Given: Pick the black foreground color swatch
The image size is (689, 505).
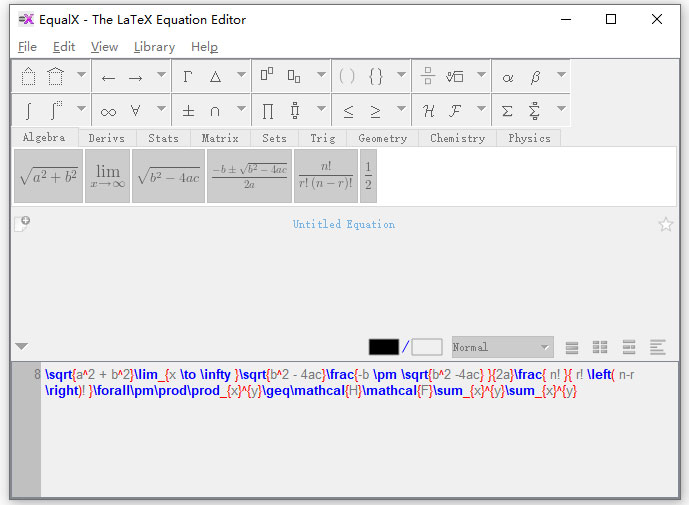Looking at the screenshot, I should (384, 347).
